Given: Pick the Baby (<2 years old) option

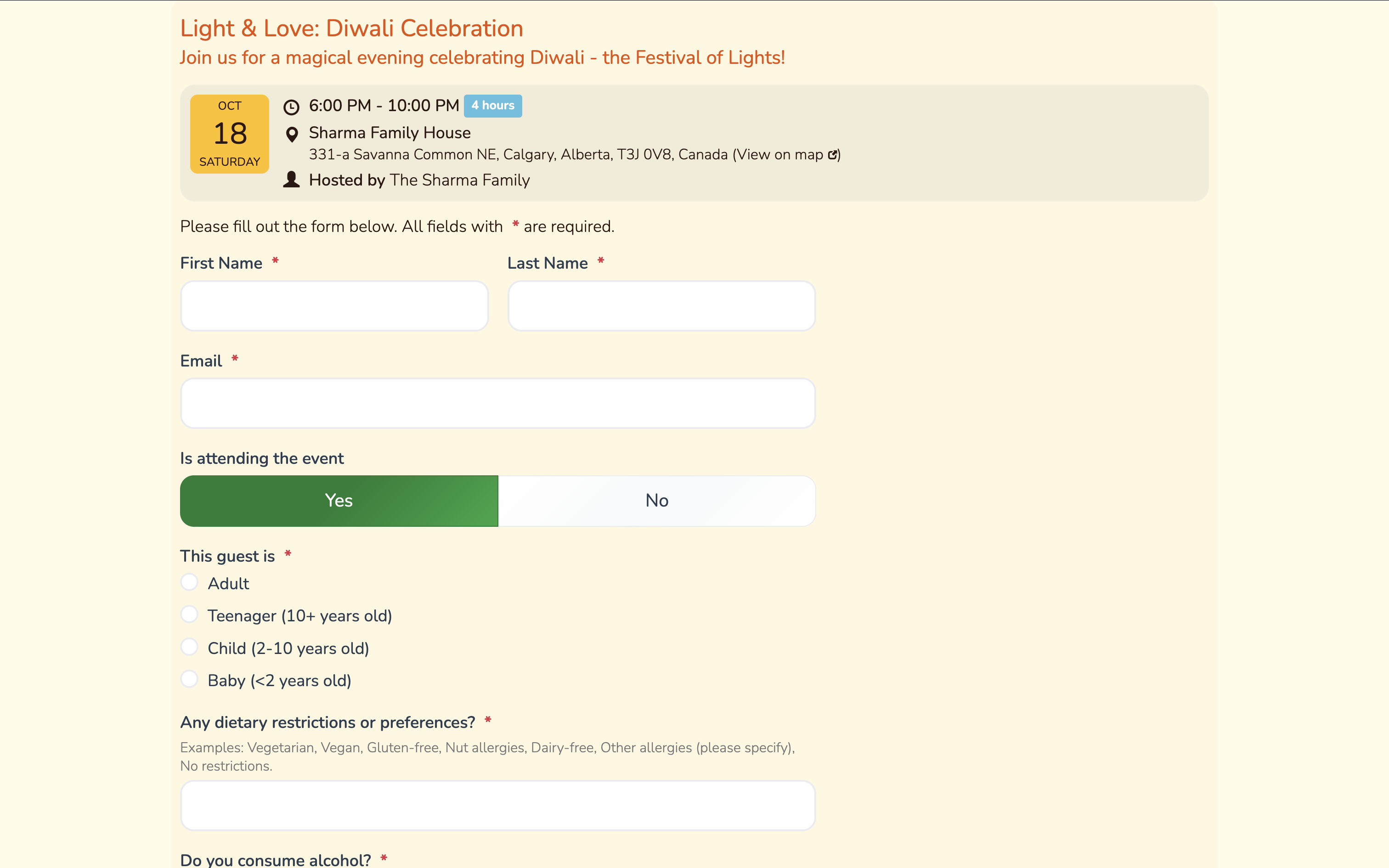Looking at the screenshot, I should pos(189,679).
